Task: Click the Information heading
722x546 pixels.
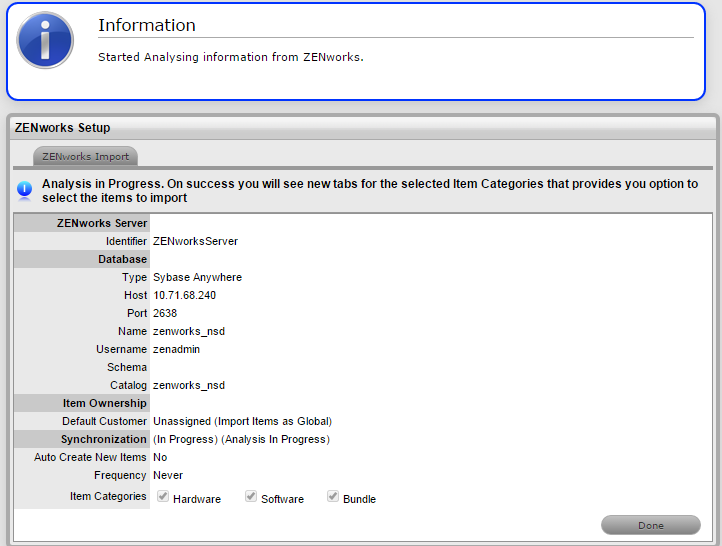Action: (x=147, y=25)
